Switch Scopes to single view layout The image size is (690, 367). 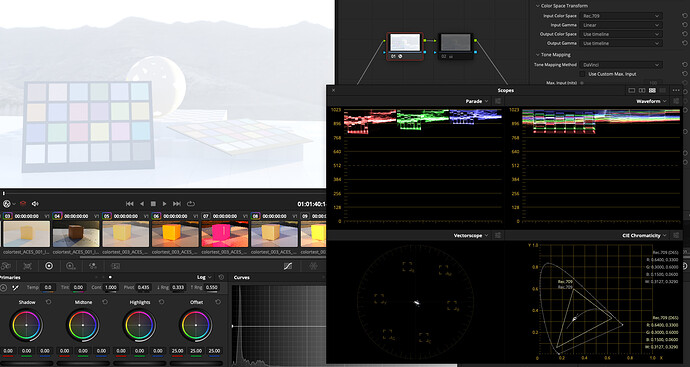coord(631,90)
